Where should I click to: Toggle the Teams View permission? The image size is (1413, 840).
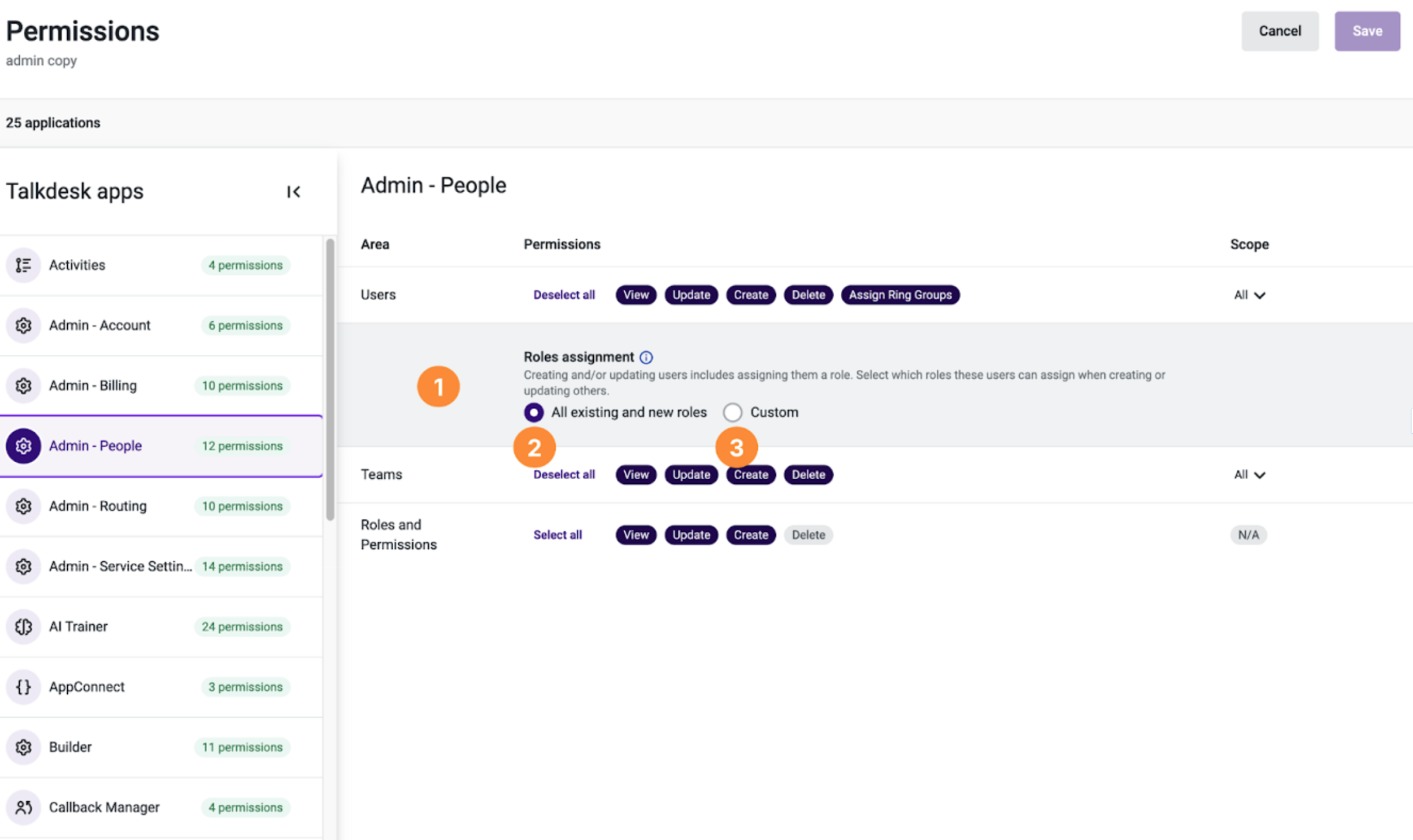click(635, 475)
